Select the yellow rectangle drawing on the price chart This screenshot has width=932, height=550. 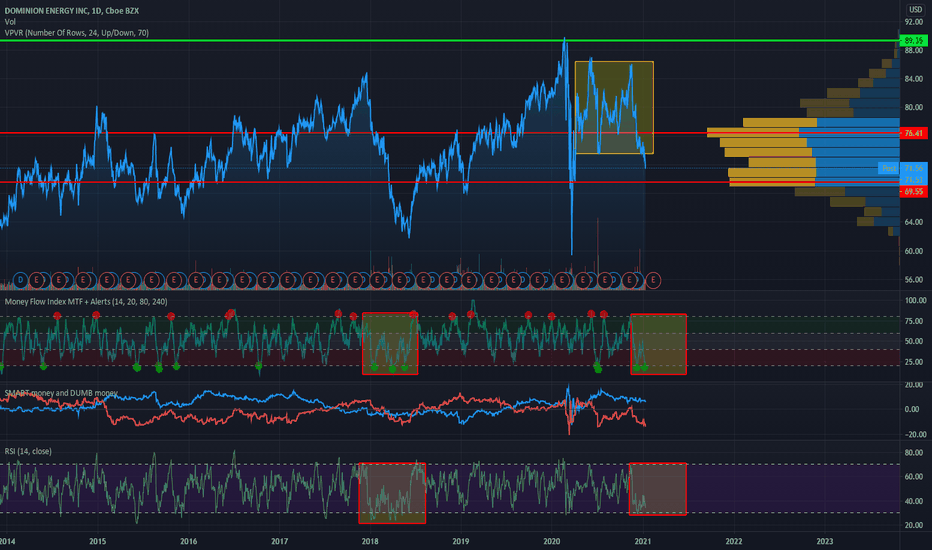coord(614,108)
